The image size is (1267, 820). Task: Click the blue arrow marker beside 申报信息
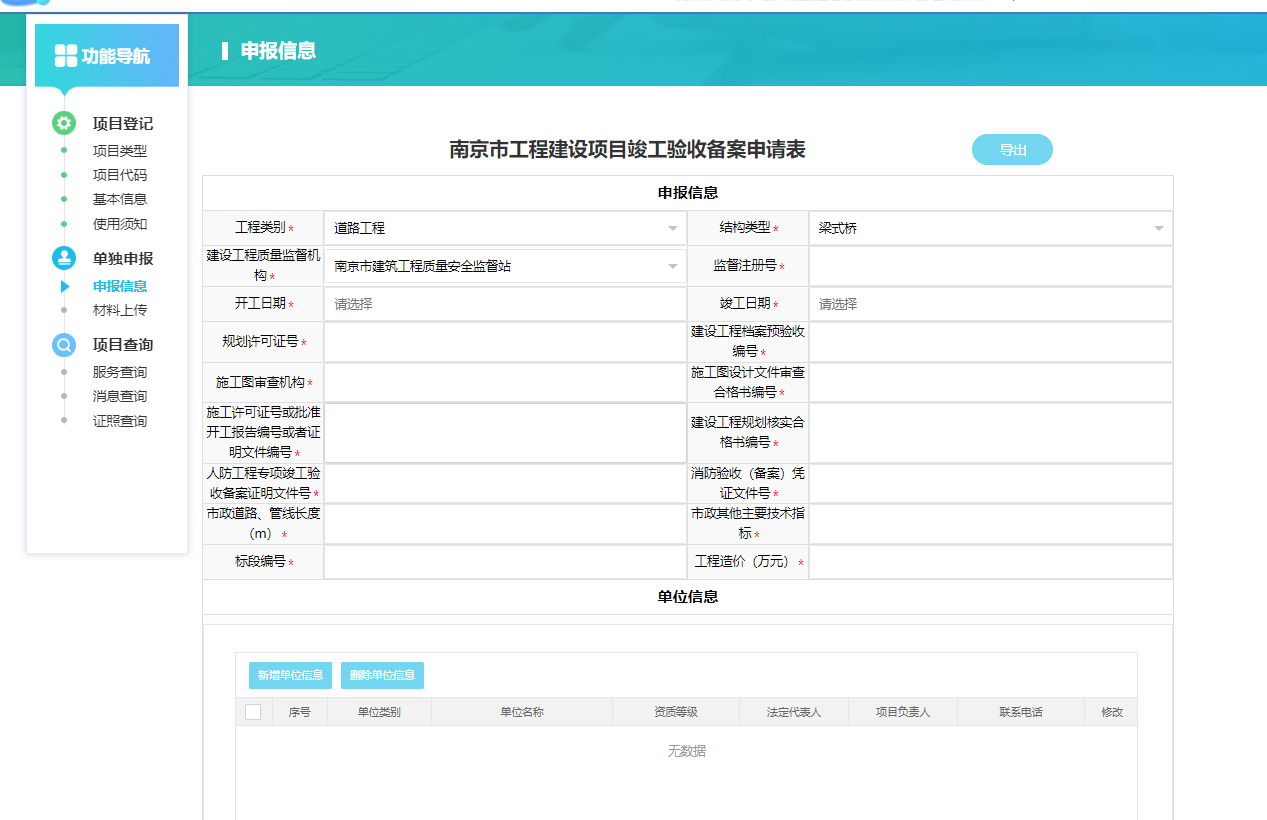pyautogui.click(x=65, y=287)
